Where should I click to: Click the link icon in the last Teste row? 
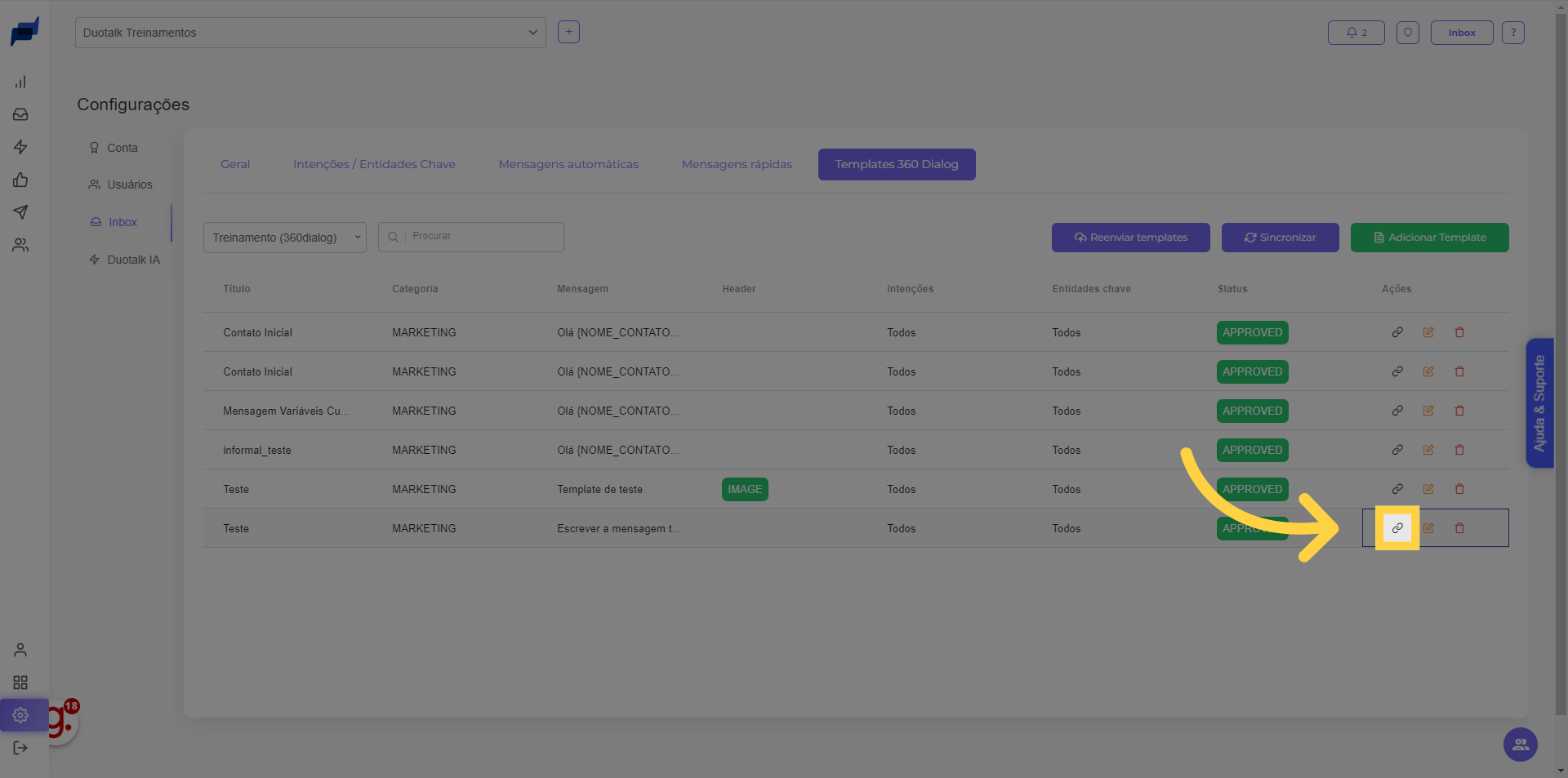(1397, 528)
